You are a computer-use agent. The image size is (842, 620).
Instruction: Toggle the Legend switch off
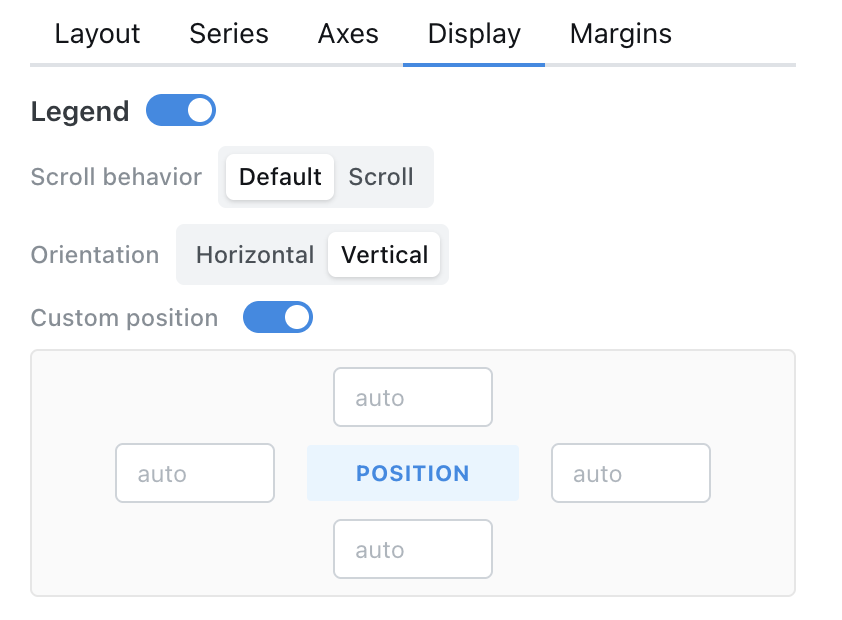pos(181,111)
